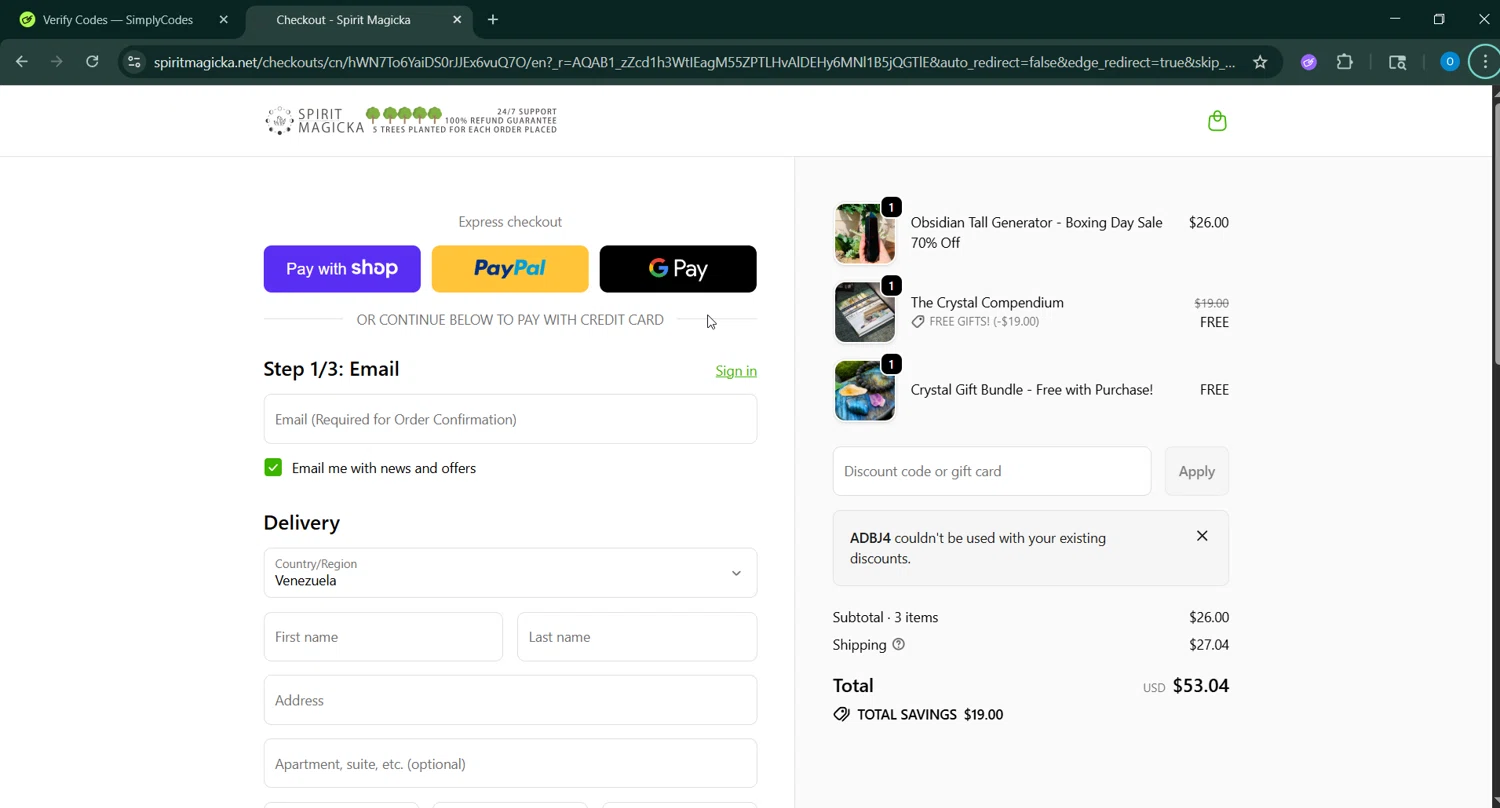
Task: Click the total amount $53.04
Action: coord(1201,686)
